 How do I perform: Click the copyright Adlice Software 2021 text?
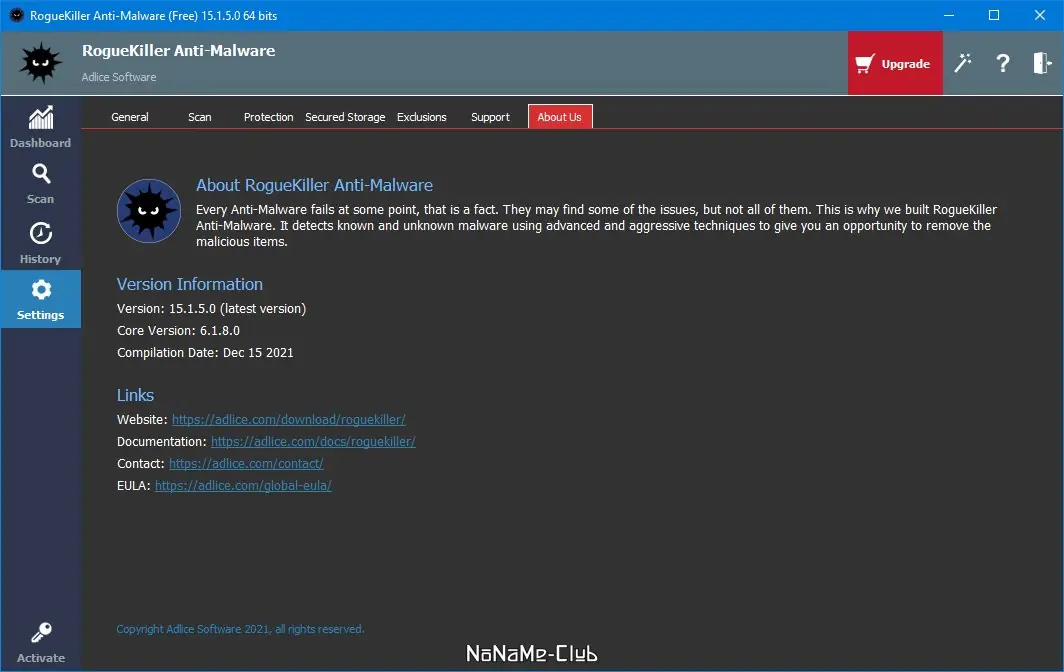point(240,629)
